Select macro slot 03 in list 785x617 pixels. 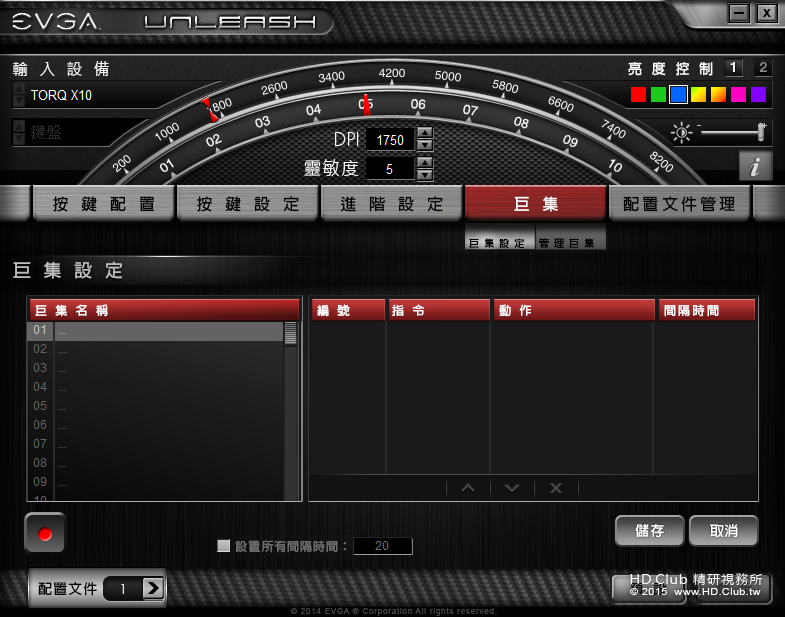(155, 368)
